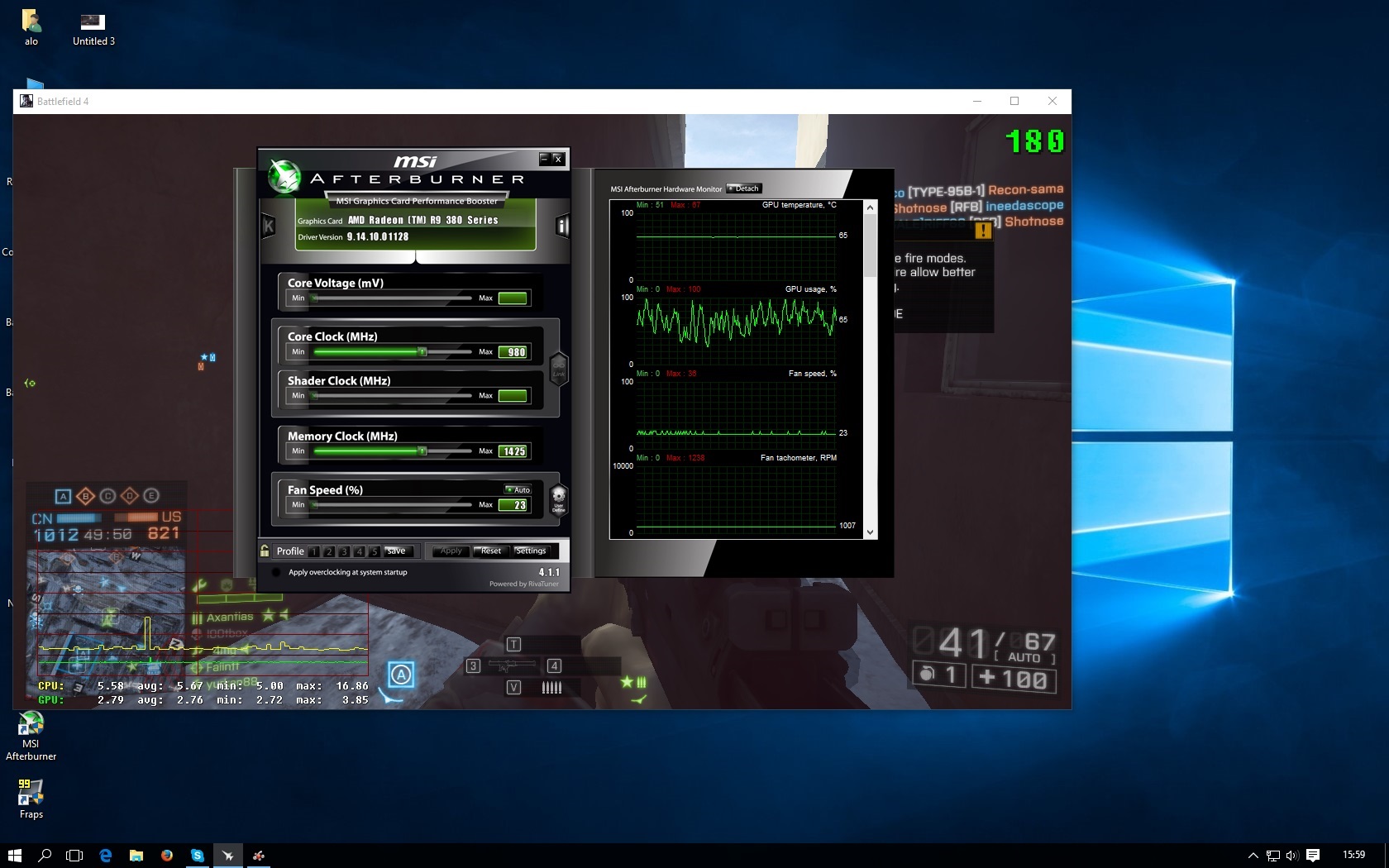Open network icon in system tray
This screenshot has width=1389, height=868.
(x=1273, y=856)
